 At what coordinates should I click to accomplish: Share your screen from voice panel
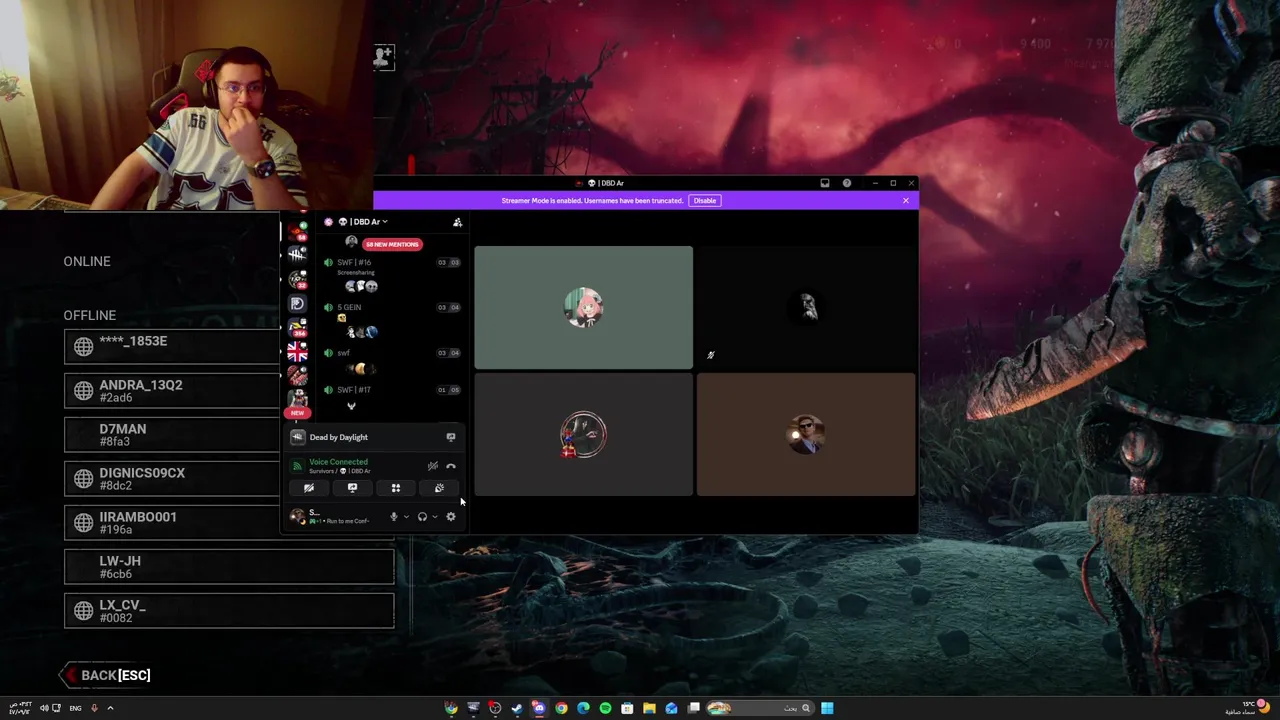coord(352,488)
